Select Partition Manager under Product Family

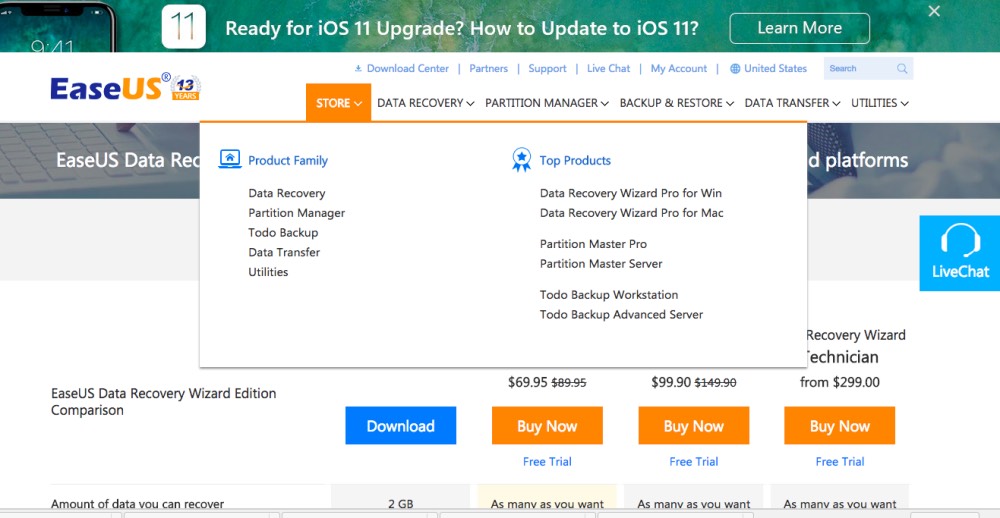pyautogui.click(x=297, y=213)
